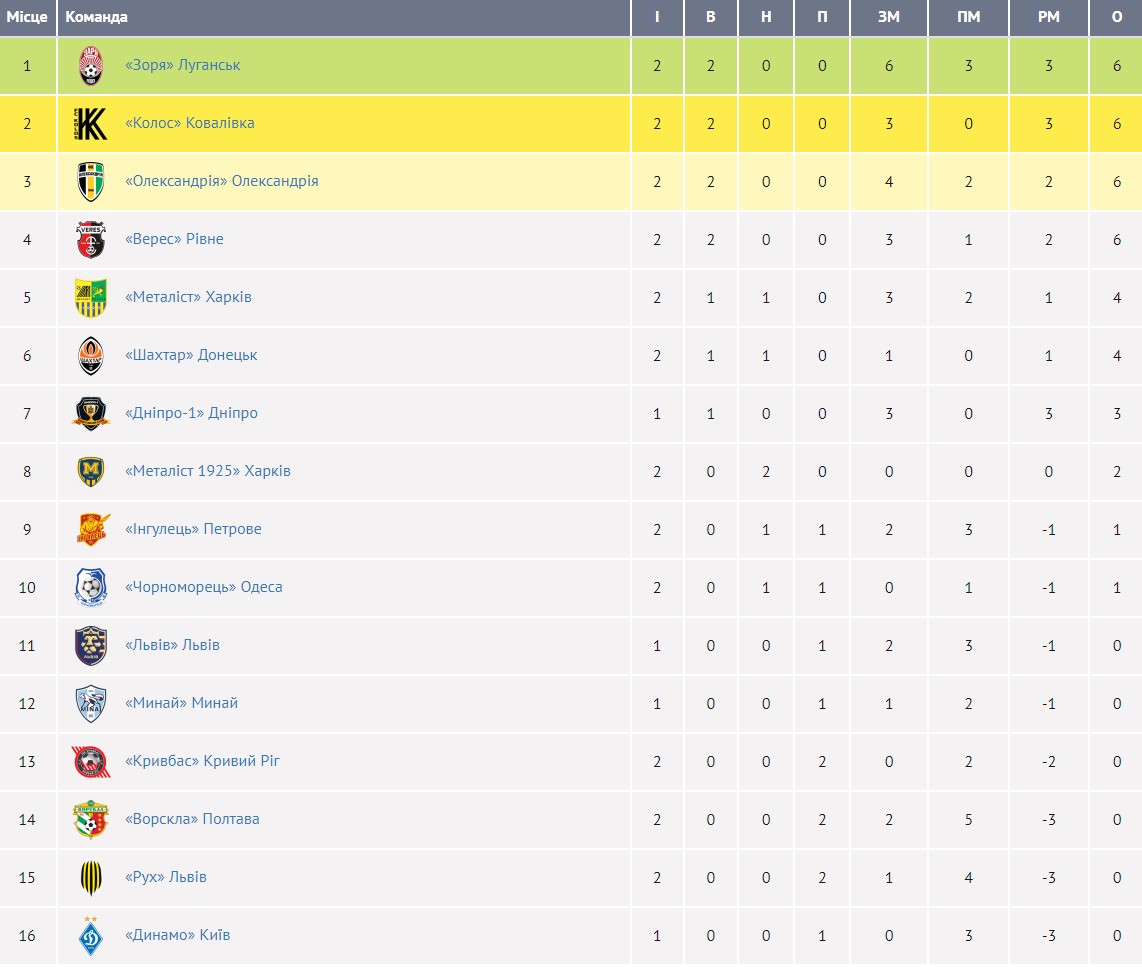Open the «Кривбас» Кривий Ріг link
Viewport: 1142px width, 967px height.
[x=202, y=761]
